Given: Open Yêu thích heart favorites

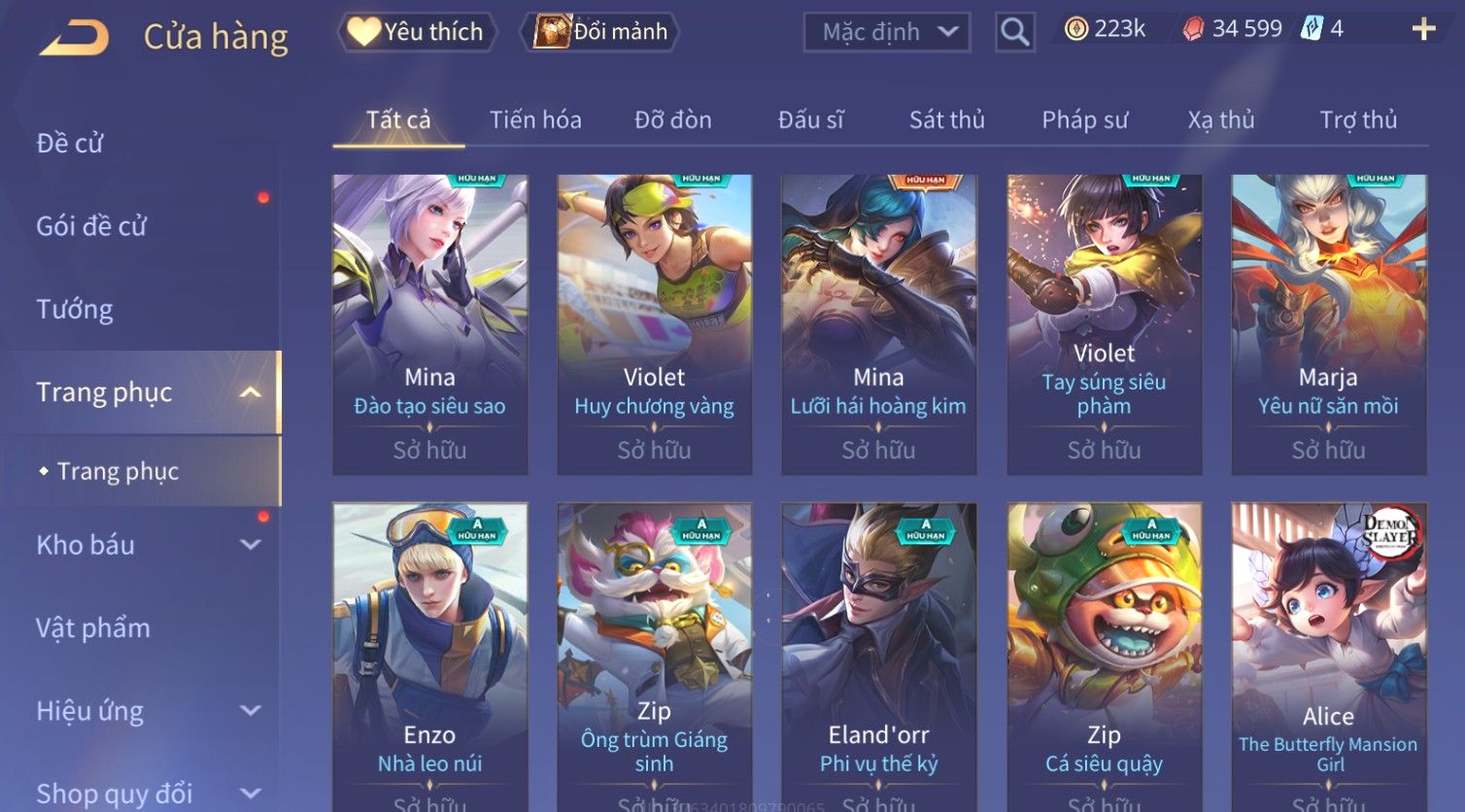Looking at the screenshot, I should click(418, 32).
